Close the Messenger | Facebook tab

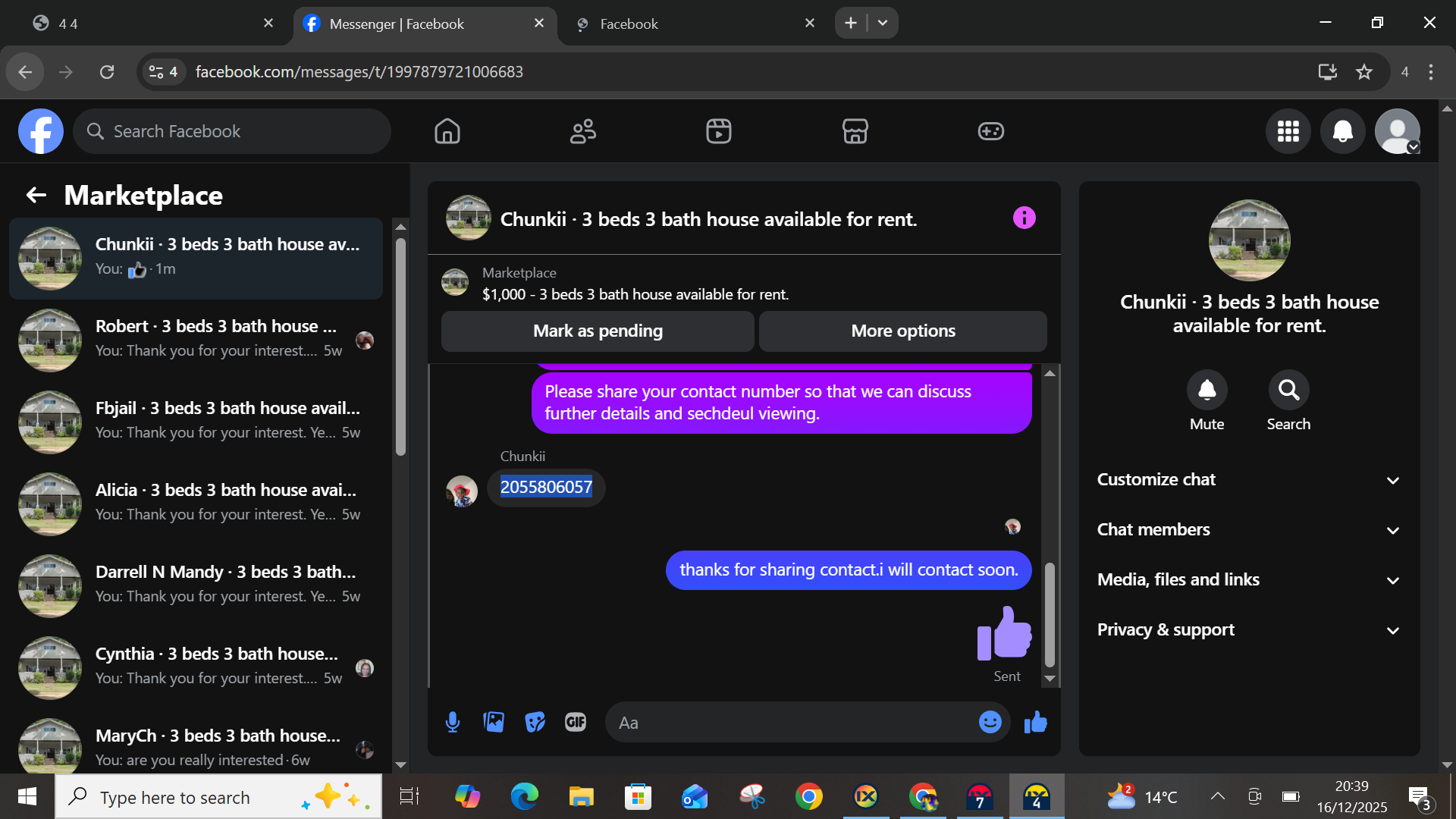539,24
